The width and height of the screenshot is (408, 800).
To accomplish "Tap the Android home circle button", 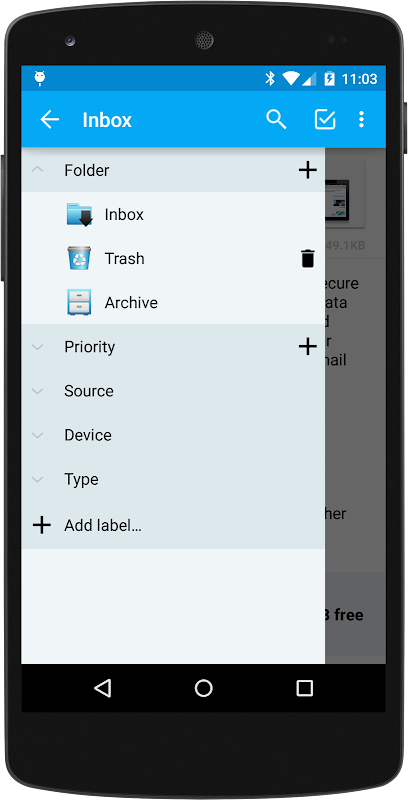I will coord(203,688).
